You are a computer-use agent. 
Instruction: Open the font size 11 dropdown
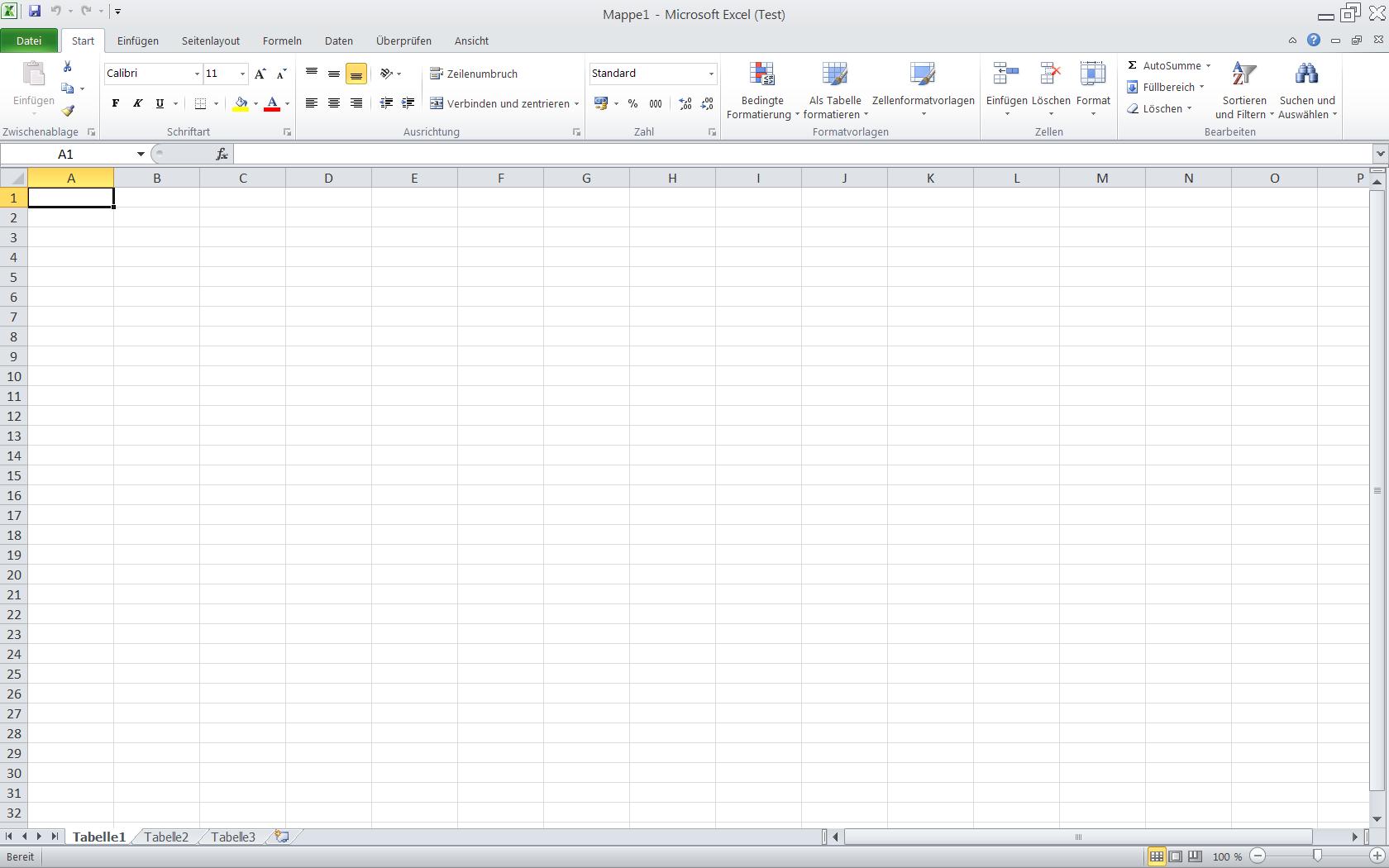242,74
